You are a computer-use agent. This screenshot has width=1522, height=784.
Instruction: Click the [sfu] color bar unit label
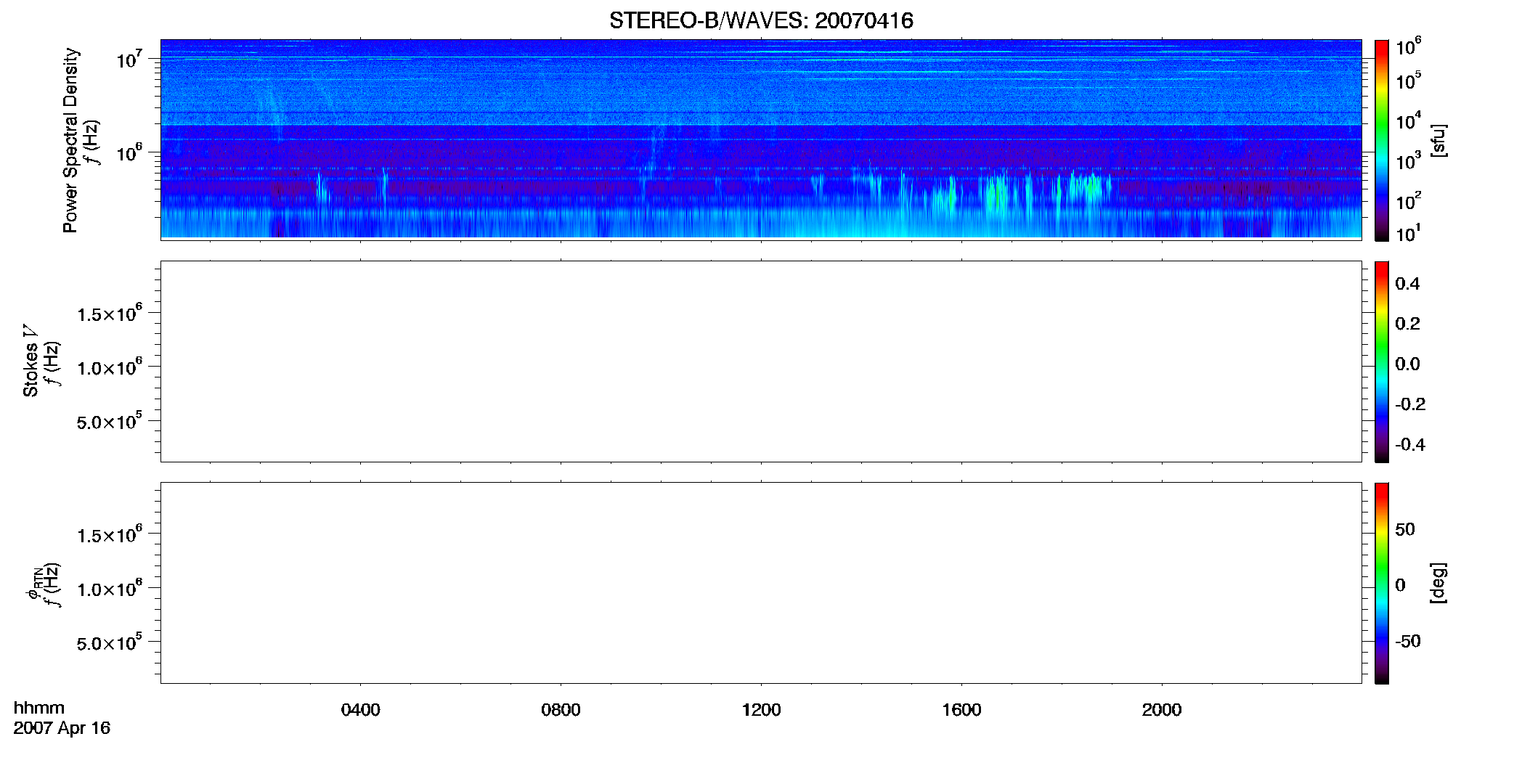click(1438, 140)
